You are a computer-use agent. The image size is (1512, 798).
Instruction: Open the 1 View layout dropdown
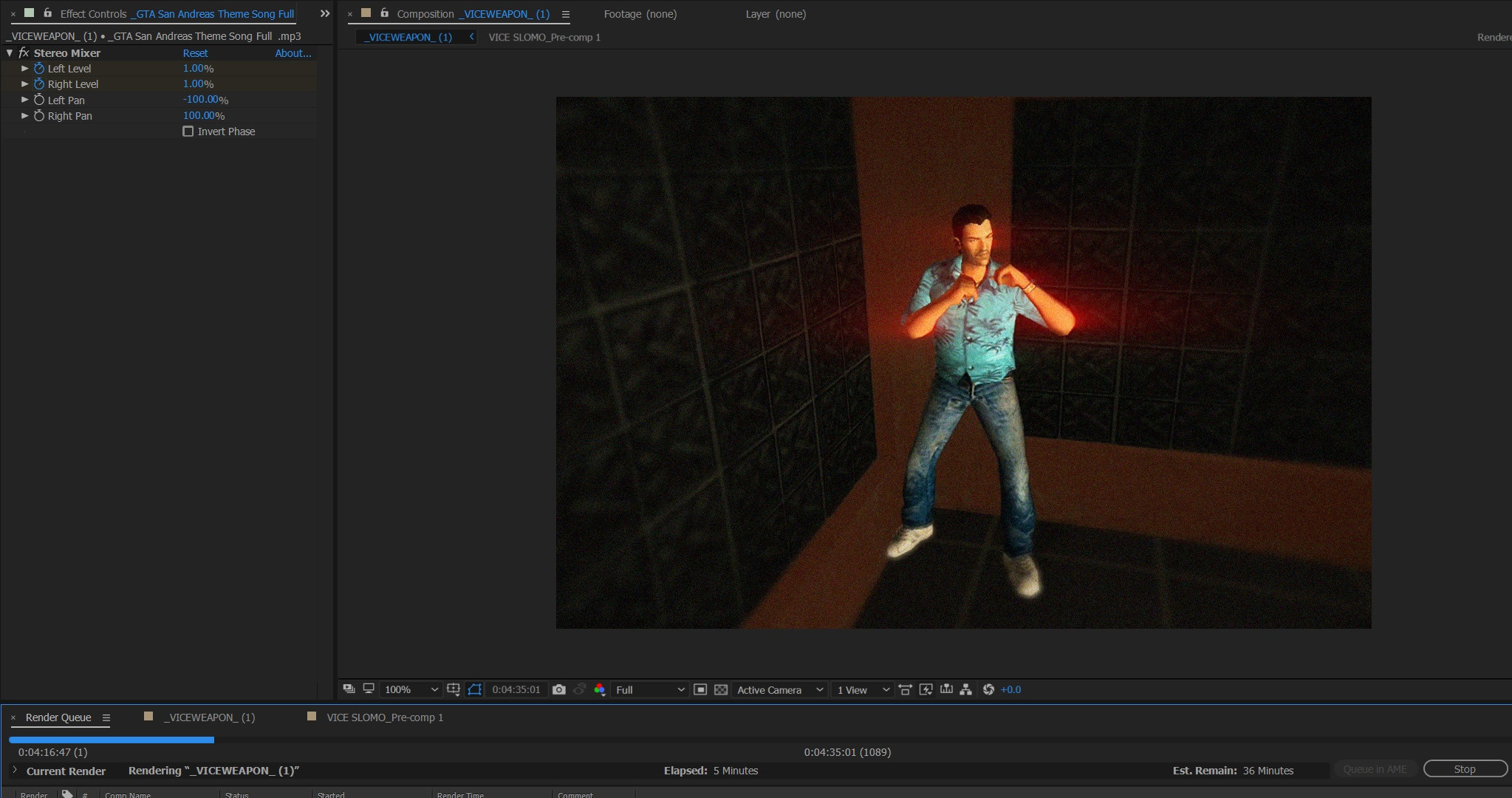click(863, 689)
